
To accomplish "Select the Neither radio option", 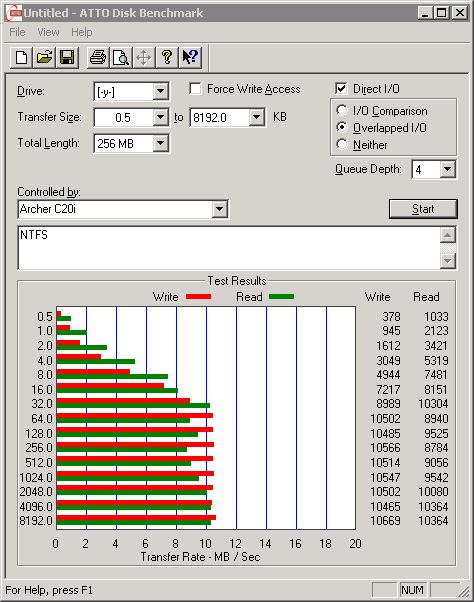I will tap(342, 144).
